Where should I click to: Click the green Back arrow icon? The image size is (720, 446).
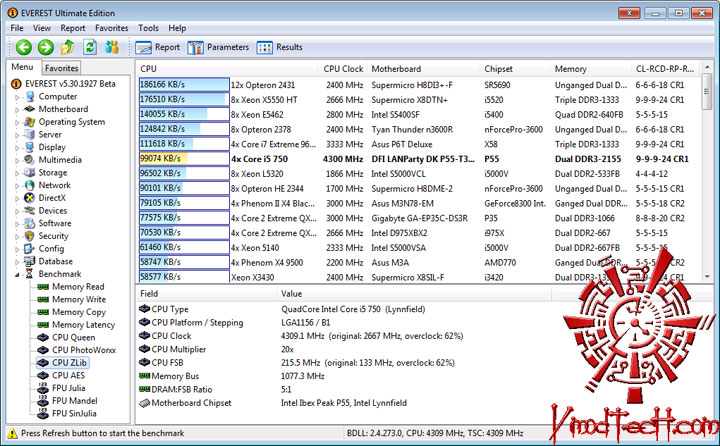pyautogui.click(x=23, y=47)
